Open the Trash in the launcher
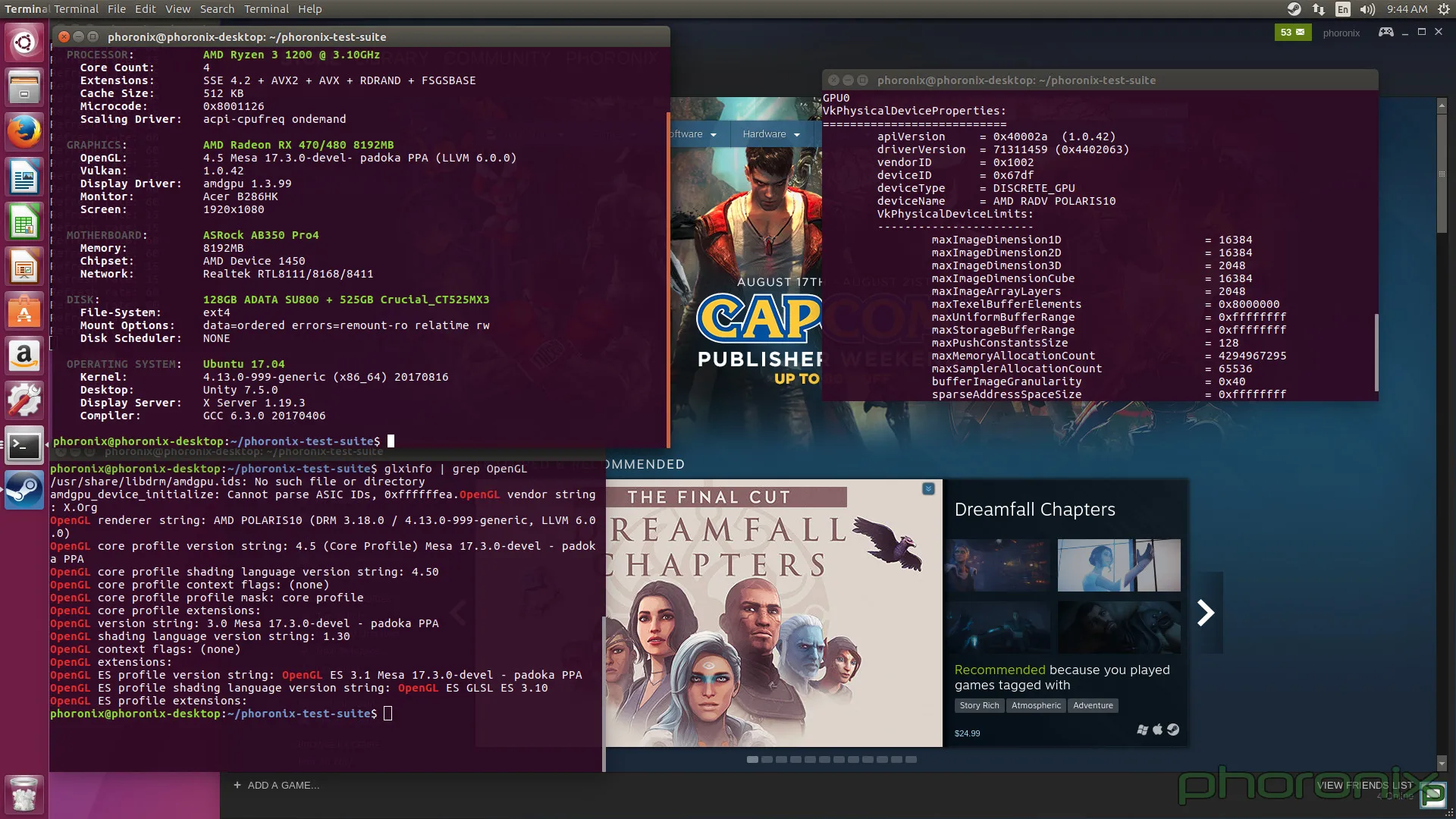 [24, 795]
